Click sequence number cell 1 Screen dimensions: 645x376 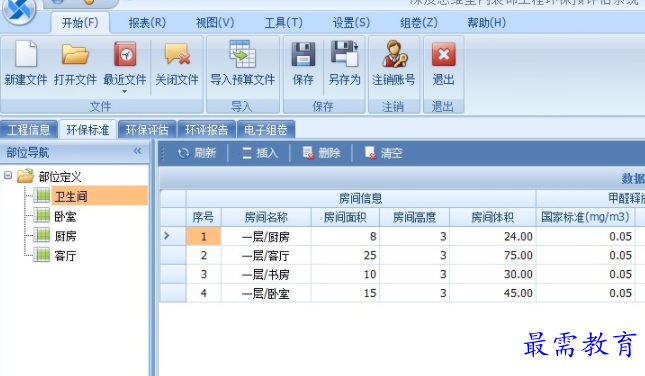(204, 237)
